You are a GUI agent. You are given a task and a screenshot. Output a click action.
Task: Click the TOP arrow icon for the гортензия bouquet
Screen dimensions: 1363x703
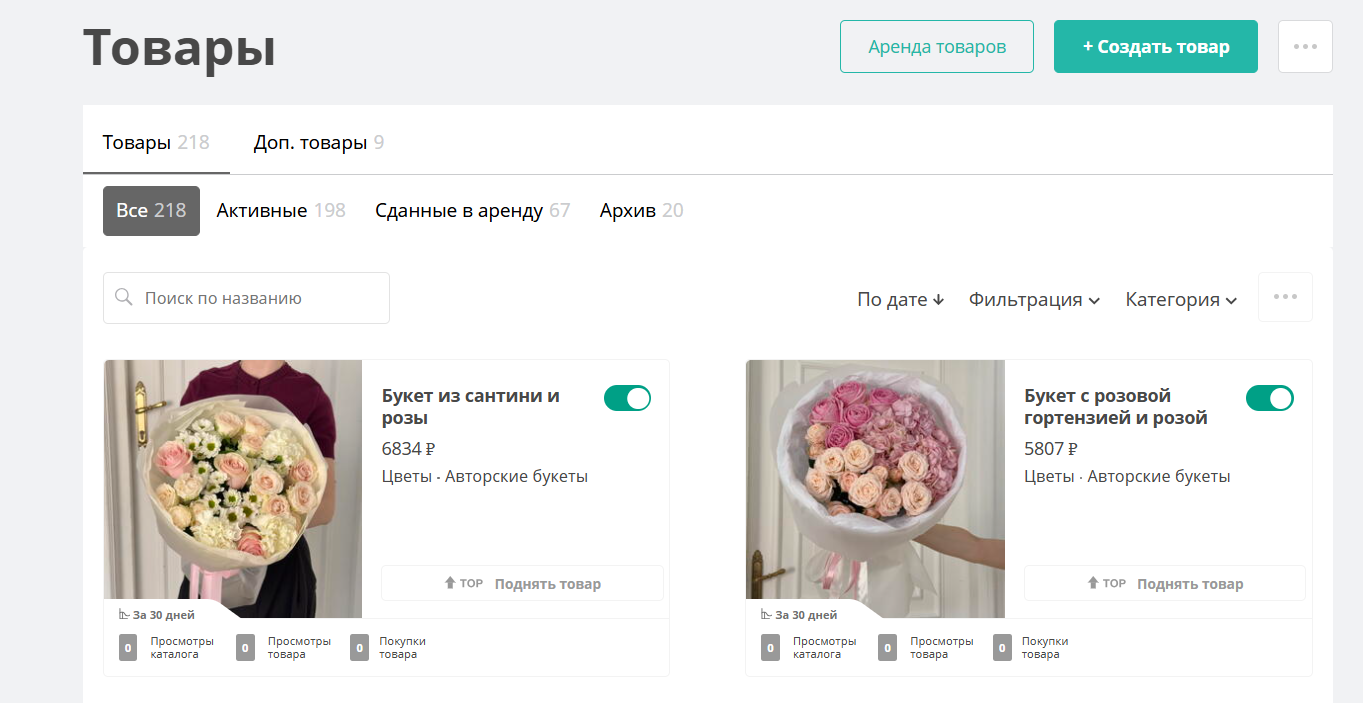[x=1093, y=583]
